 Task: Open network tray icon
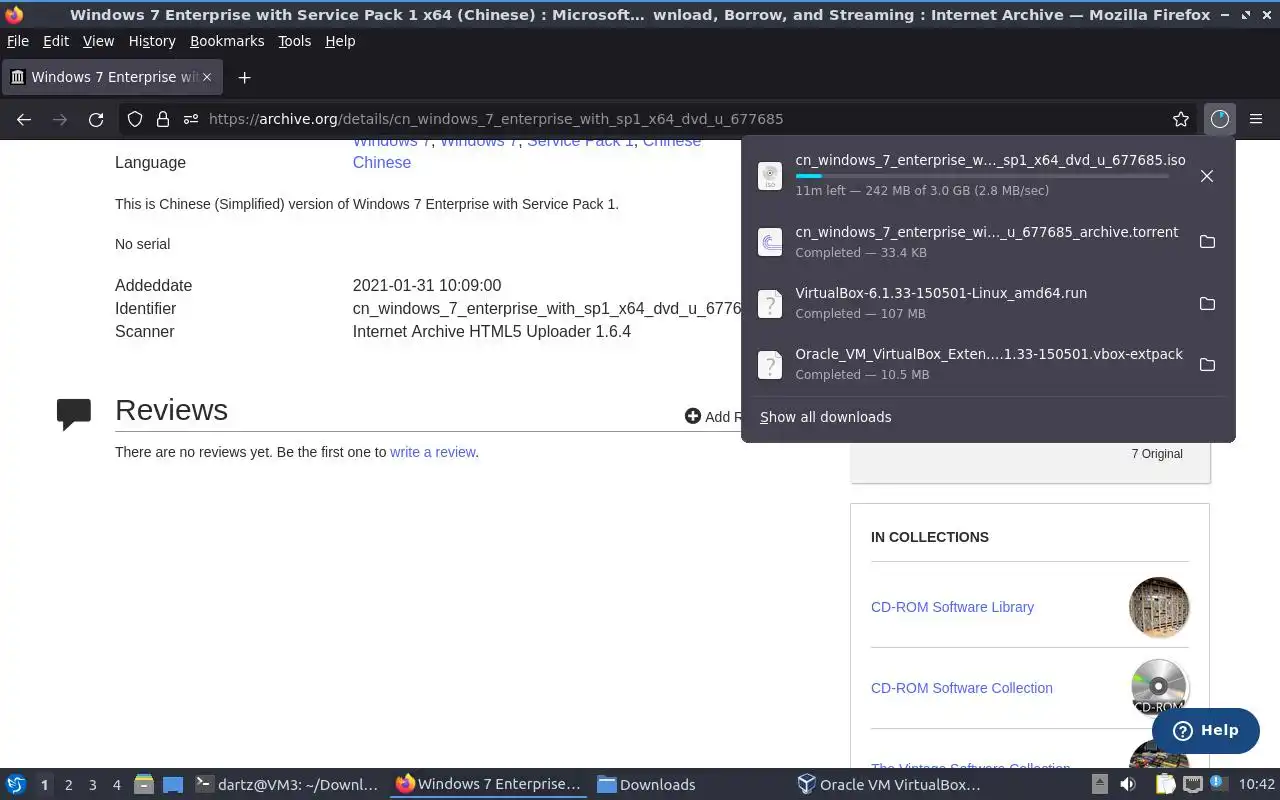coord(1192,785)
